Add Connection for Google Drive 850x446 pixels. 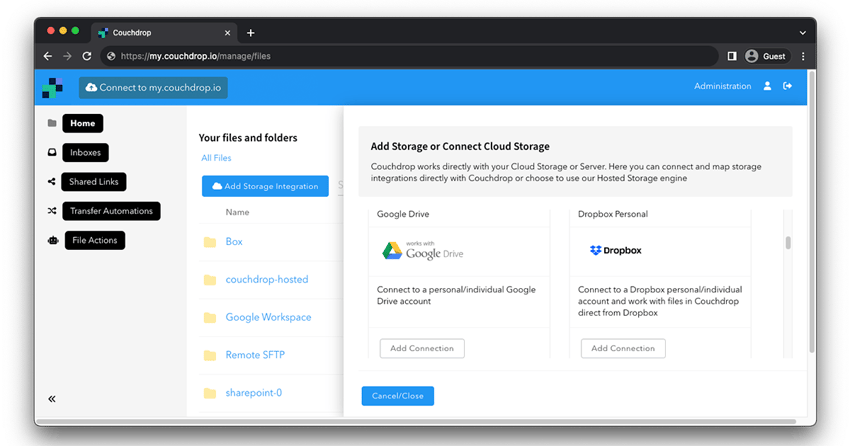[422, 348]
